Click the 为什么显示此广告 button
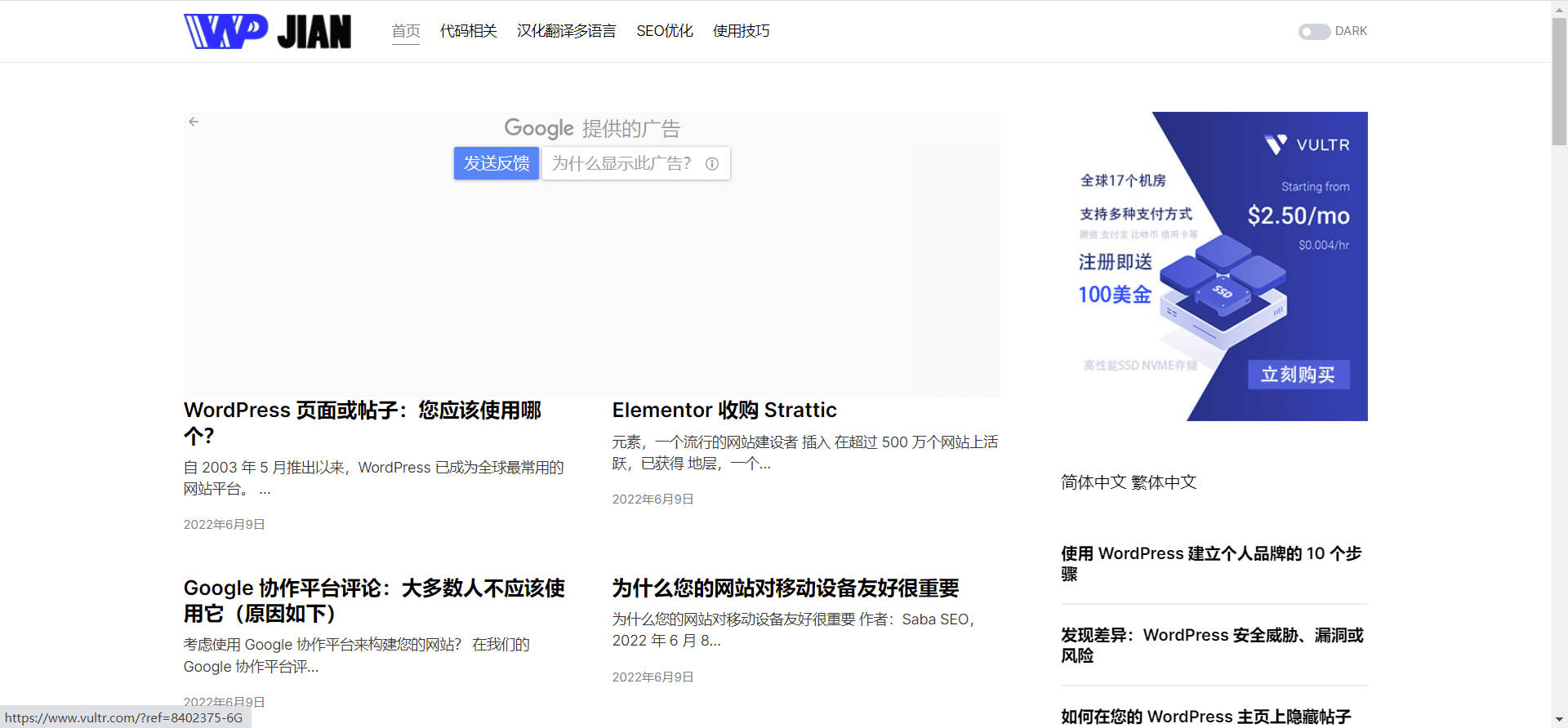 [622, 164]
